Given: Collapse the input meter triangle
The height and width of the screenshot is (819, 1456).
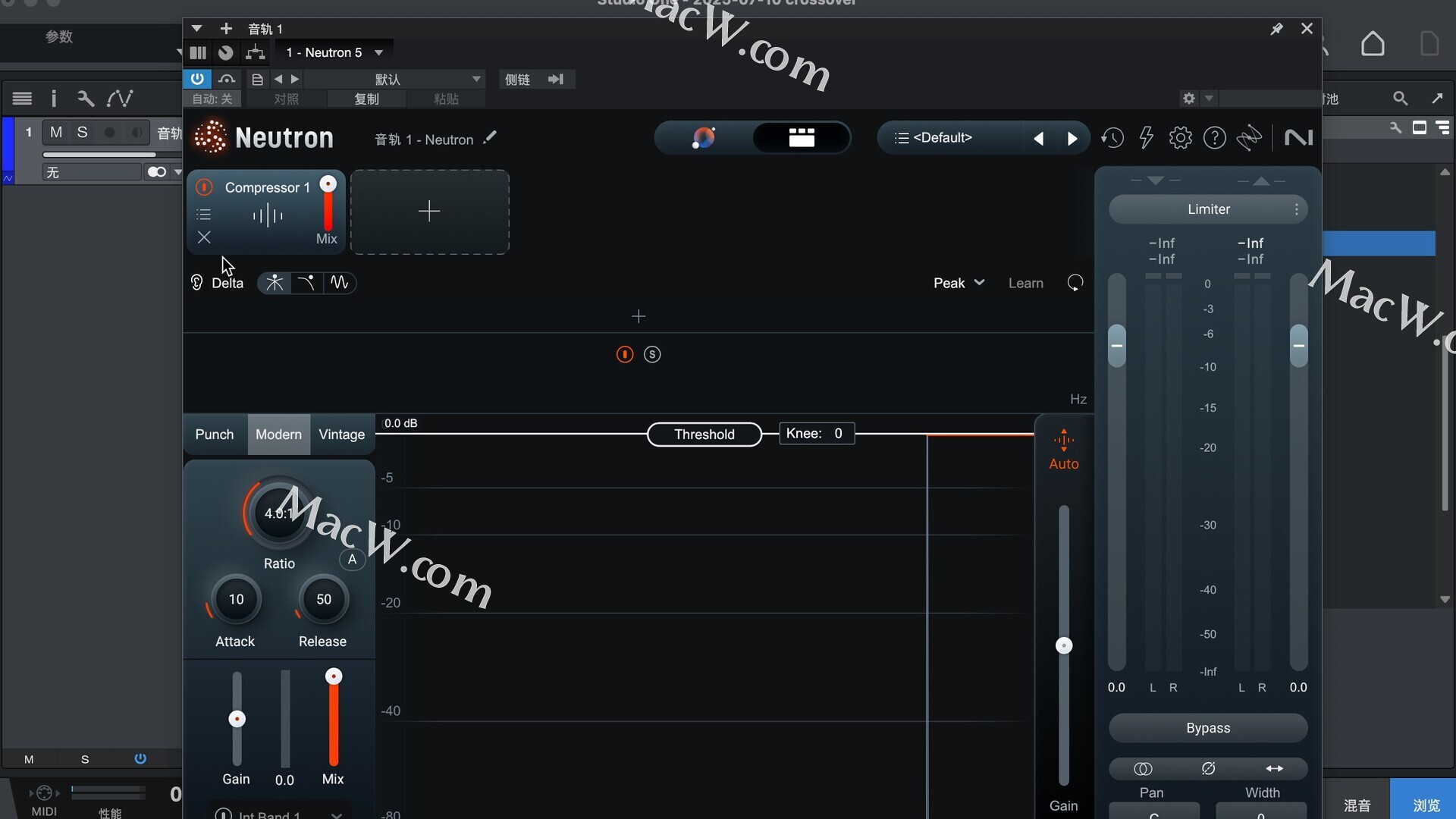Looking at the screenshot, I should click(x=1155, y=180).
